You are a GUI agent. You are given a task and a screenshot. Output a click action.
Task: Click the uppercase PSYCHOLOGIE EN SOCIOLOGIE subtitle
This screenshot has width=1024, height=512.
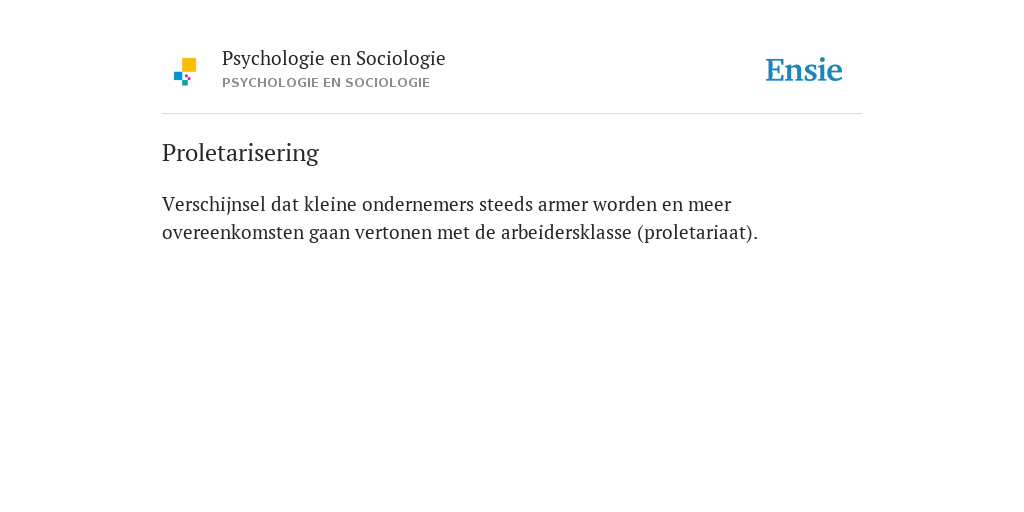tap(326, 83)
